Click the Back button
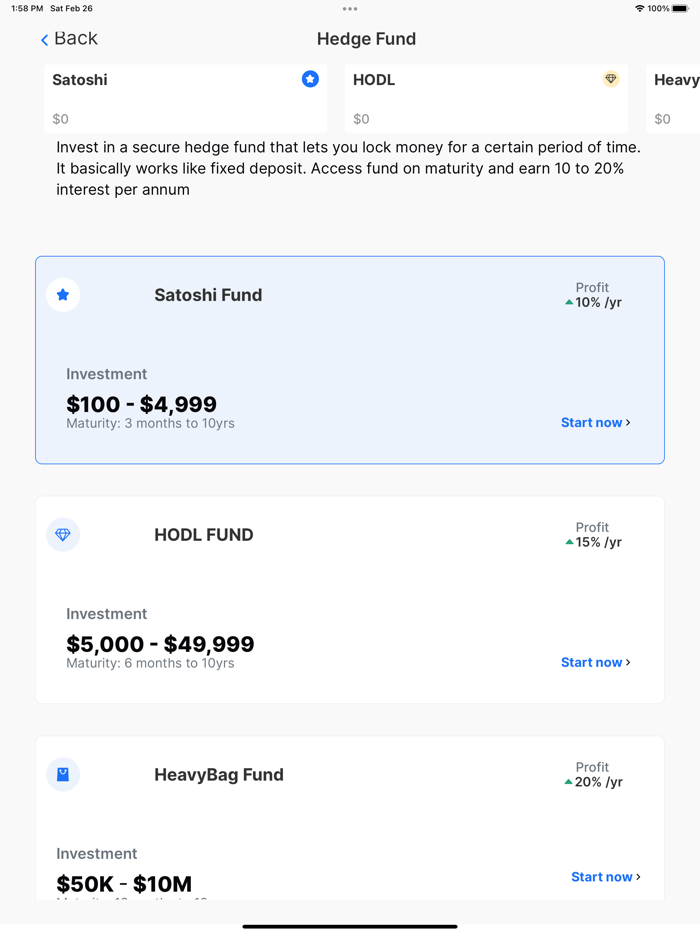 68,39
